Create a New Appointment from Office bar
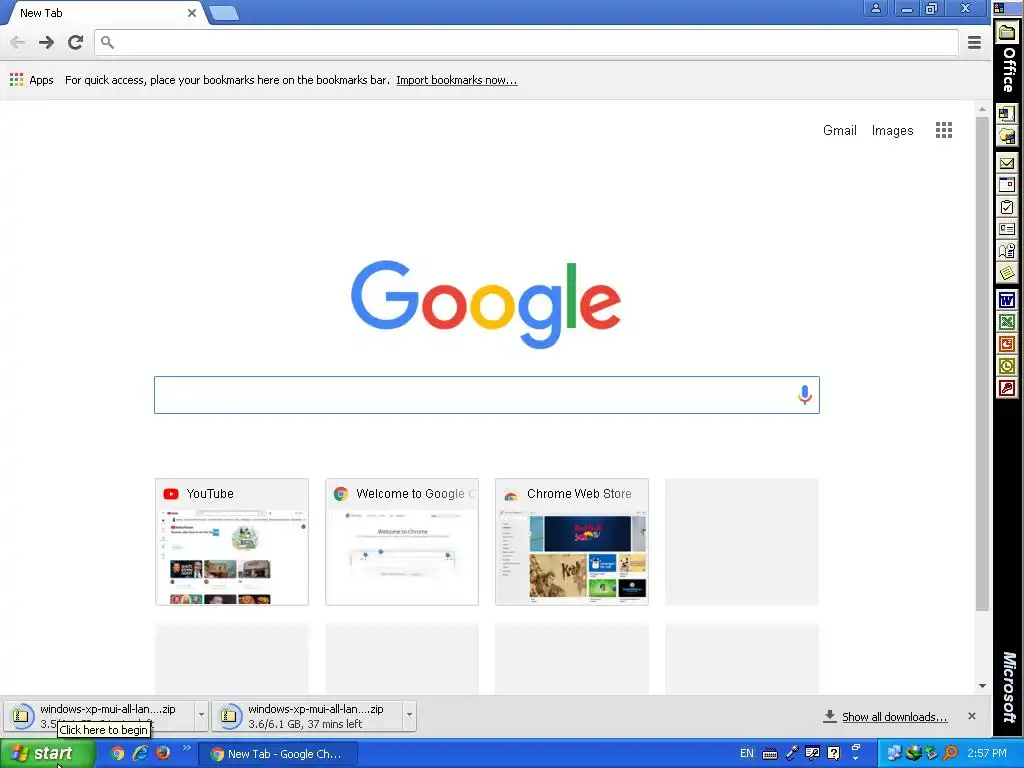 [x=1006, y=185]
